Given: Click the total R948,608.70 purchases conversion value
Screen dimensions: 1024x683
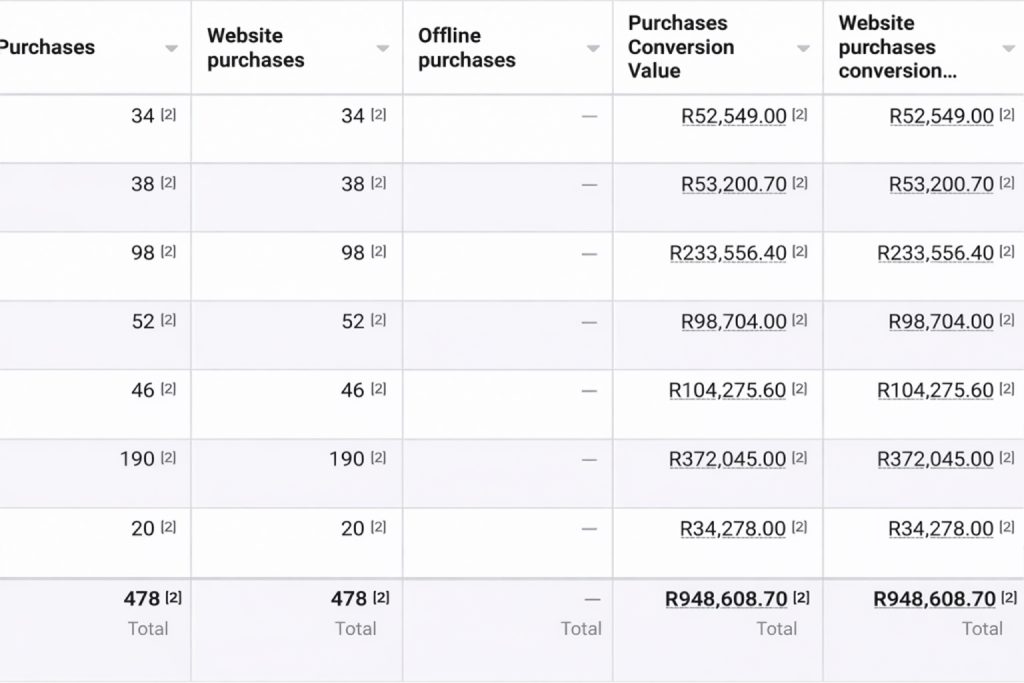Looking at the screenshot, I should [x=726, y=599].
